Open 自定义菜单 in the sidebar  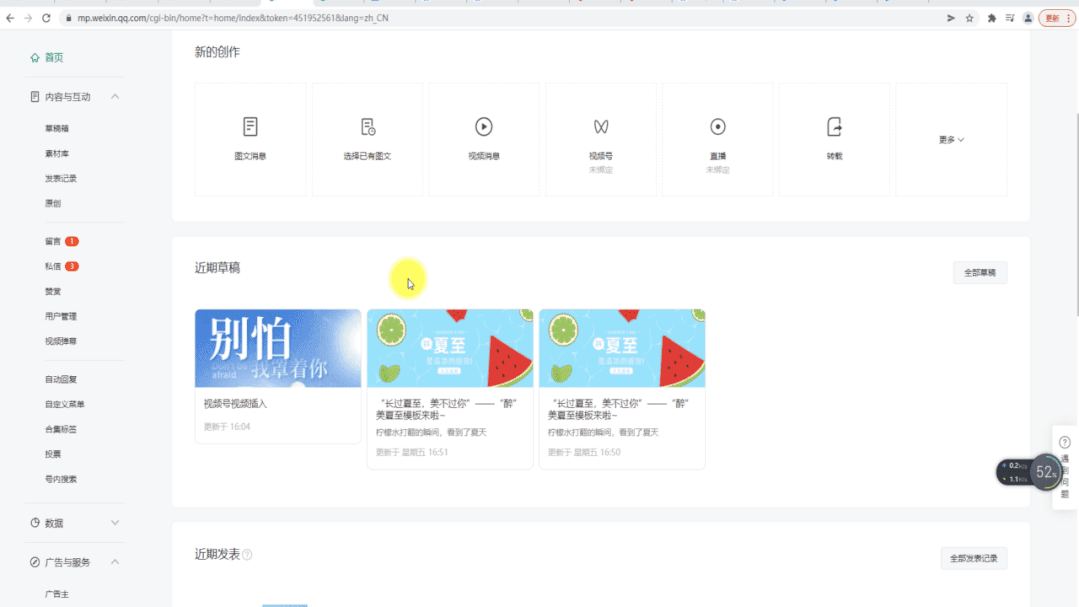click(65, 405)
